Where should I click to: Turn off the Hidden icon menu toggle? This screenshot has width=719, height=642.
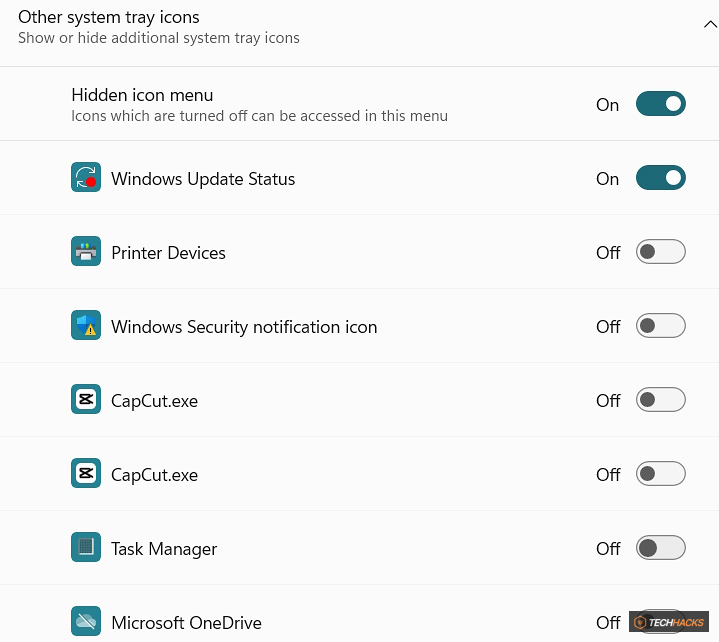tap(660, 104)
